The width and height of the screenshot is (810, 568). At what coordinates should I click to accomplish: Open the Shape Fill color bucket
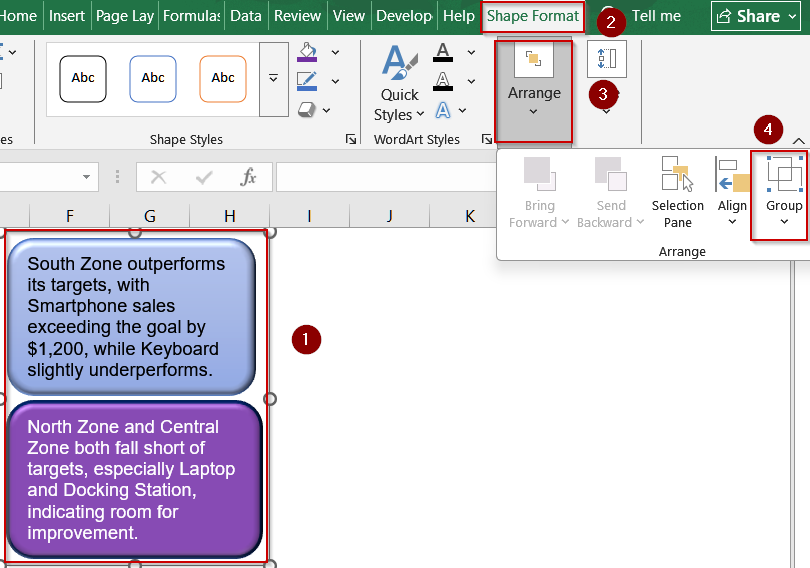click(307, 53)
